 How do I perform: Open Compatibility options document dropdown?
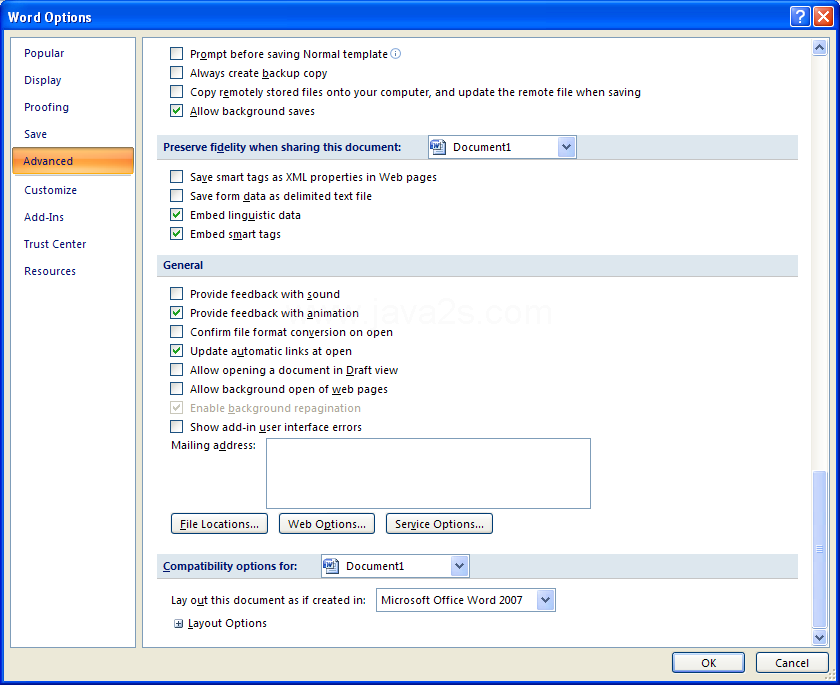459,566
